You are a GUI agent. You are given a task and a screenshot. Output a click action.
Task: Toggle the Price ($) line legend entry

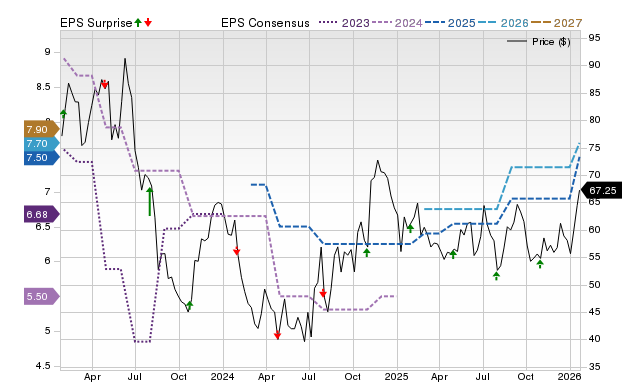[538, 42]
